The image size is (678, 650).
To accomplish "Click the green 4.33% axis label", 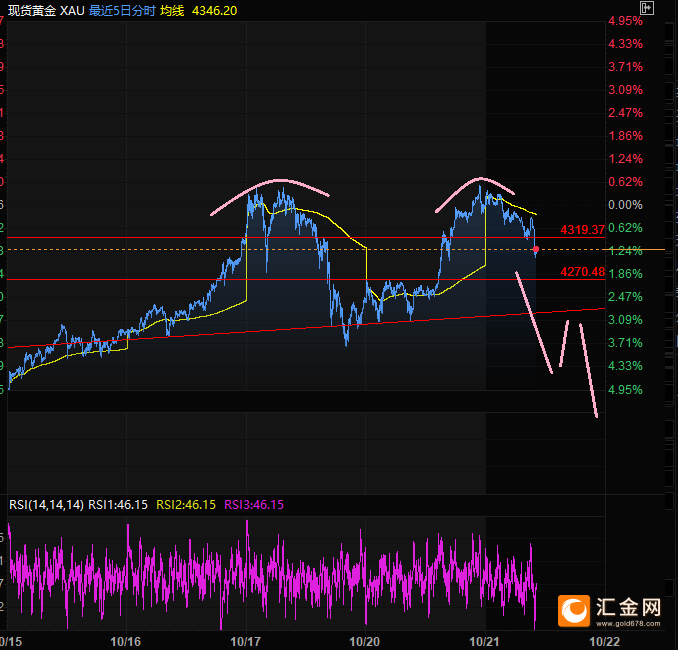I will (625, 366).
